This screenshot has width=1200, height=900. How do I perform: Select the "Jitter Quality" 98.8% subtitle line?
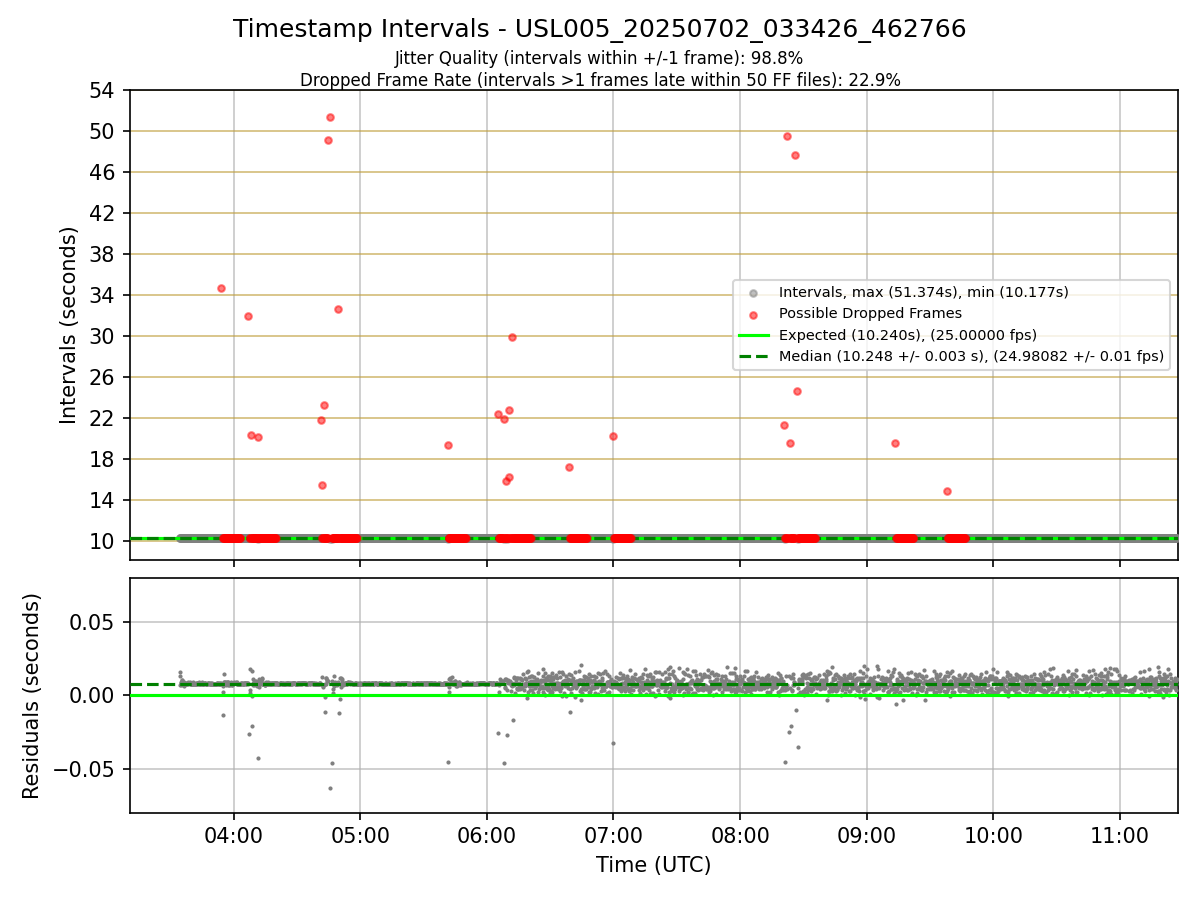pos(599,58)
